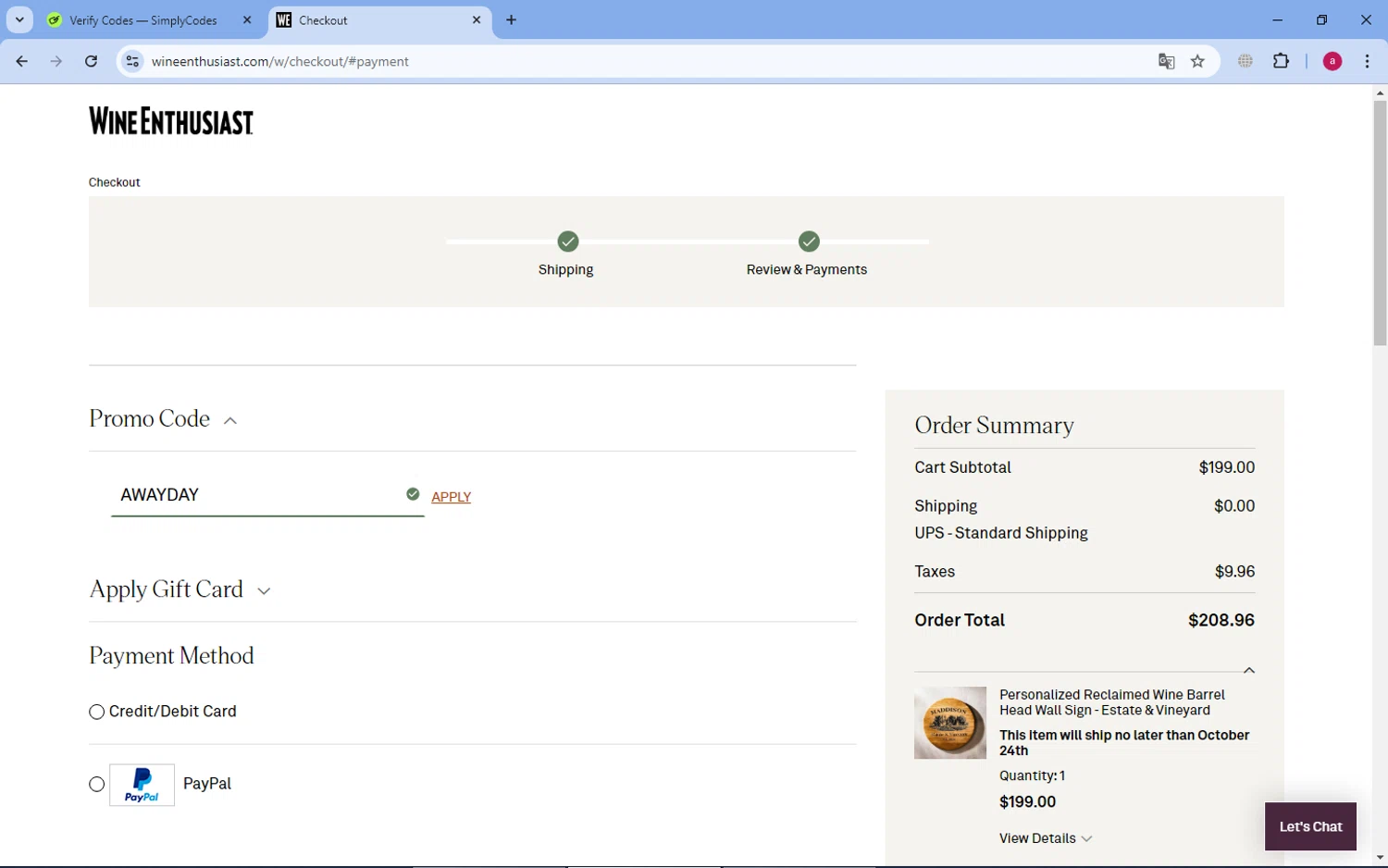Select the Checkout browser tab
Image resolution: width=1388 pixels, height=868 pixels.
(379, 20)
